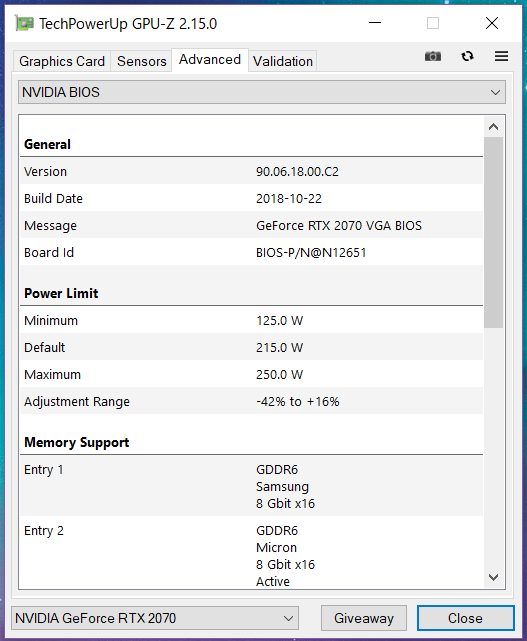Select the Maximum power value 250.0 W

pos(279,374)
